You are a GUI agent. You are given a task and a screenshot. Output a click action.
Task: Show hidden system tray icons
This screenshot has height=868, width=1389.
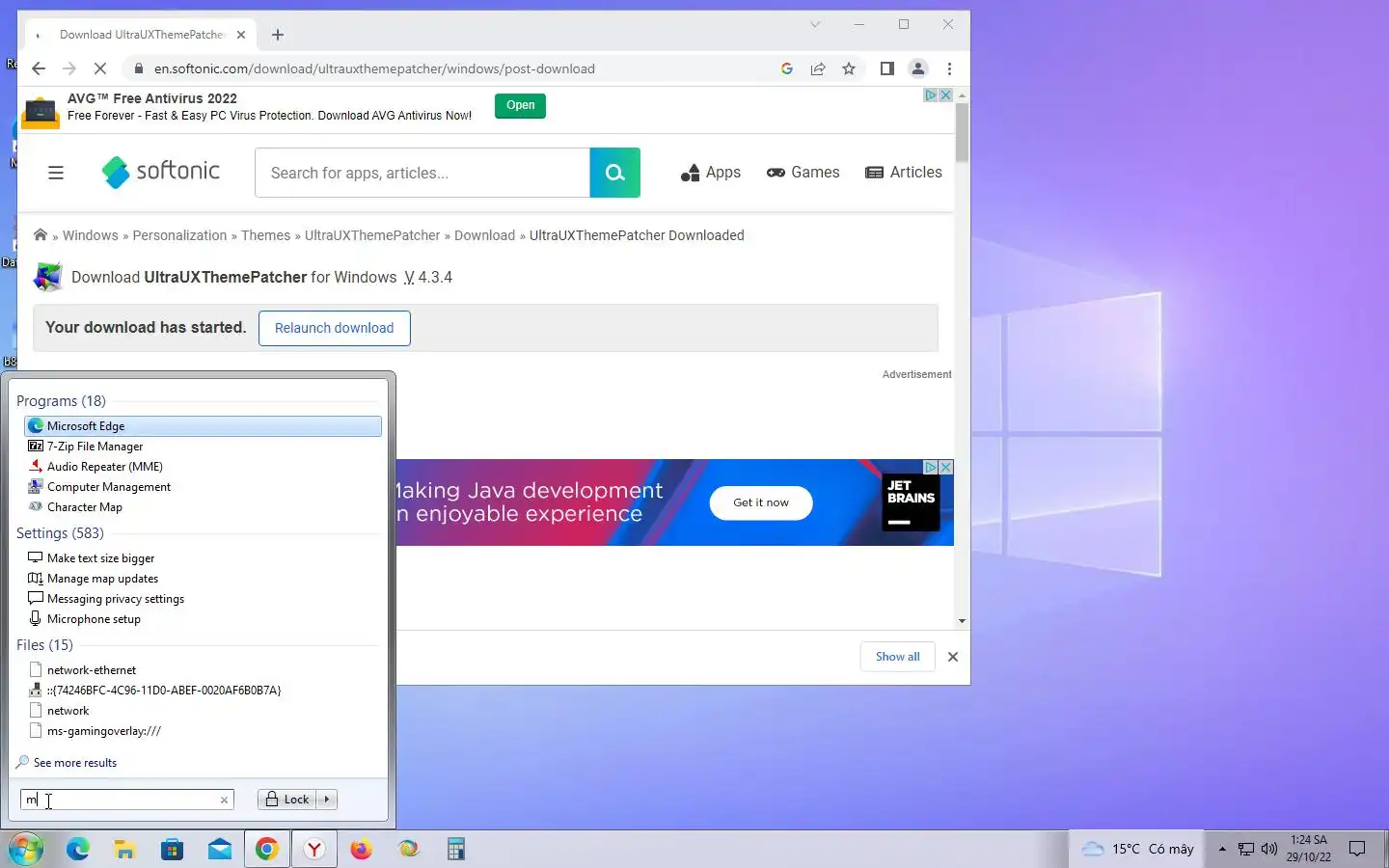(x=1222, y=849)
